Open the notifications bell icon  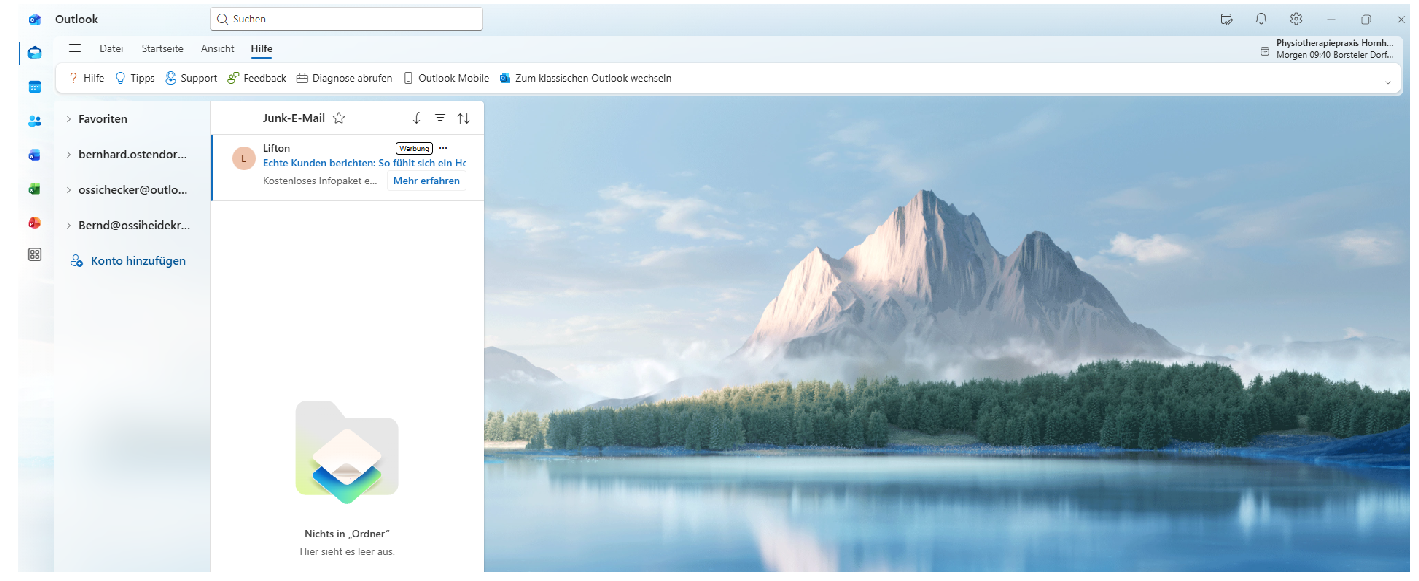pos(1261,19)
